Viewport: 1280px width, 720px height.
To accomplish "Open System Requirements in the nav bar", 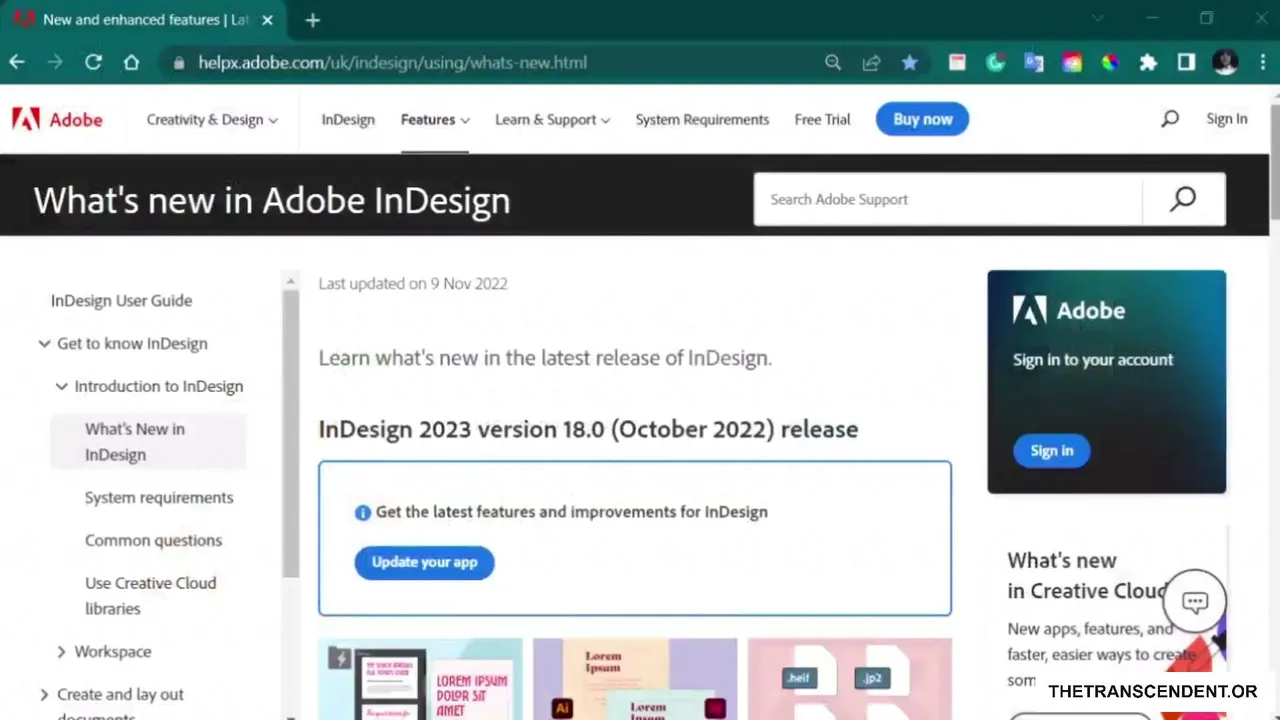I will click(702, 119).
